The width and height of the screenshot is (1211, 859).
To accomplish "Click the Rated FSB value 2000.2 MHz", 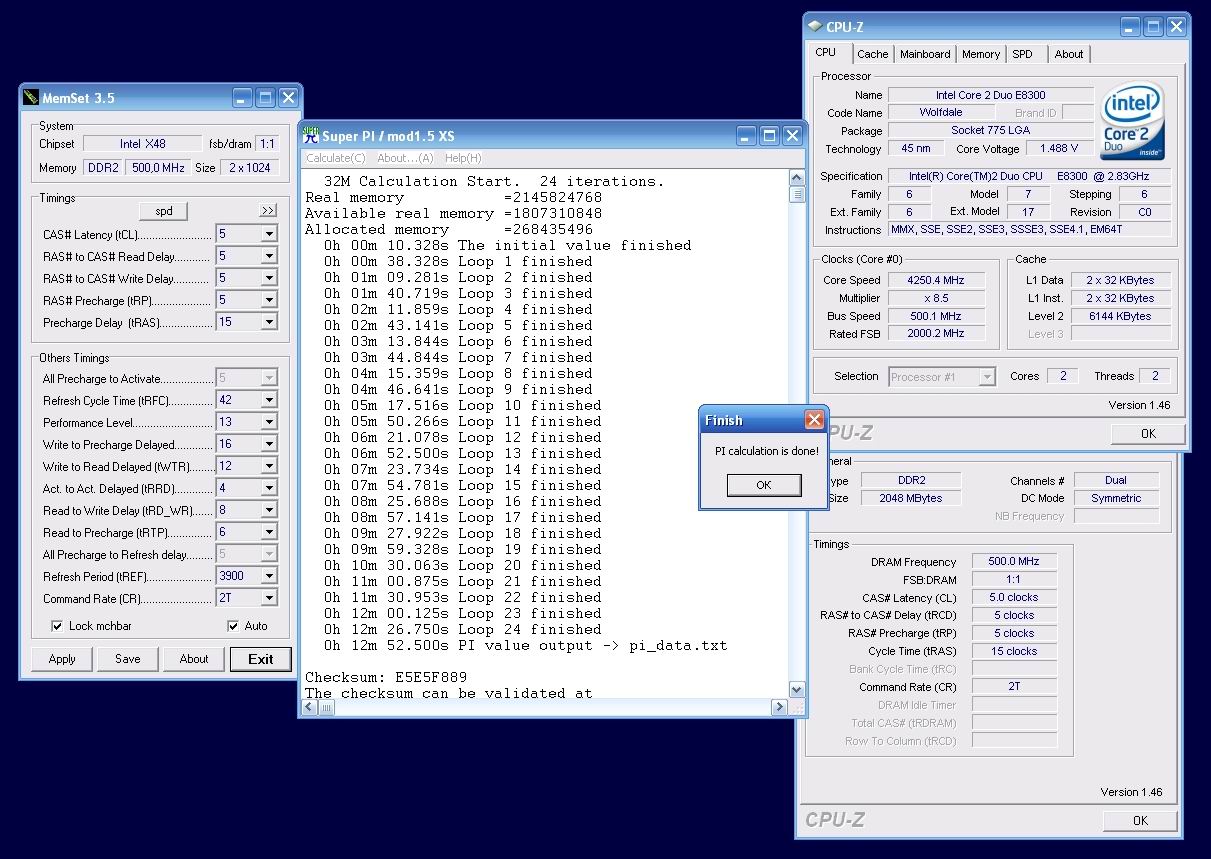I will pos(935,334).
